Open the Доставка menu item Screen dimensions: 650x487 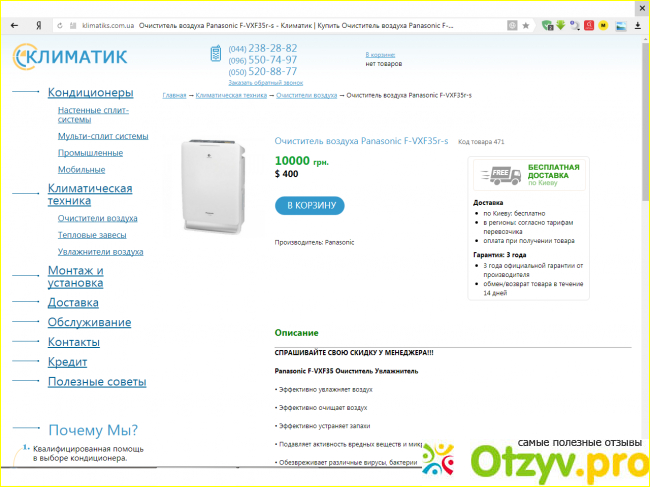tap(73, 302)
